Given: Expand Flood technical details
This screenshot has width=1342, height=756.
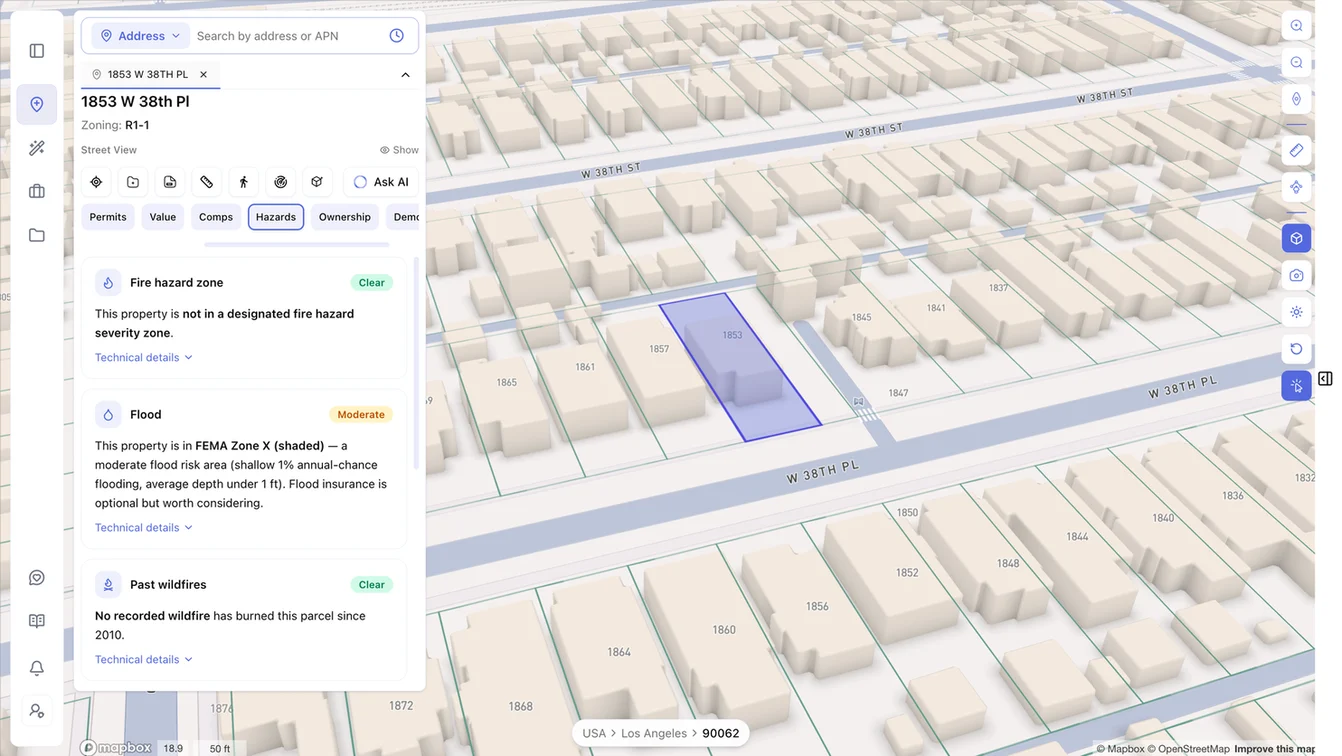Looking at the screenshot, I should (143, 527).
